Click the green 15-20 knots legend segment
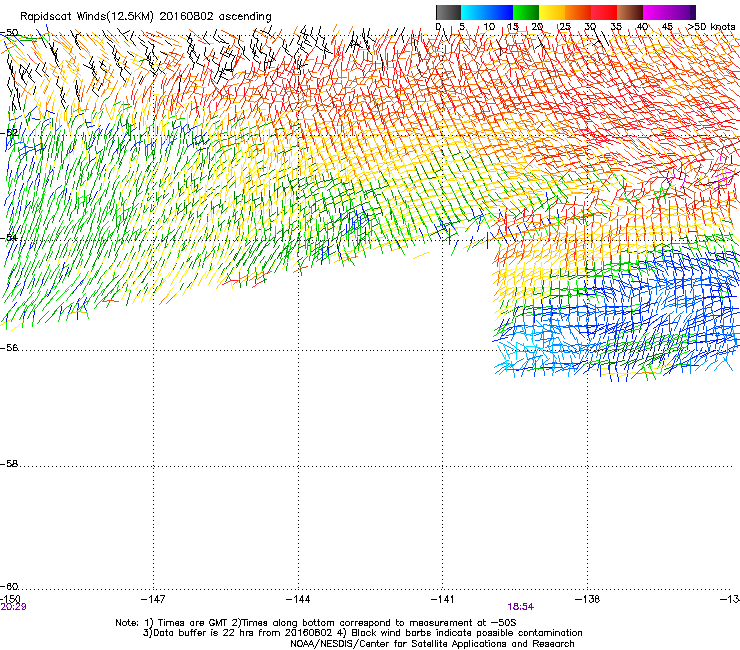 click(x=526, y=12)
